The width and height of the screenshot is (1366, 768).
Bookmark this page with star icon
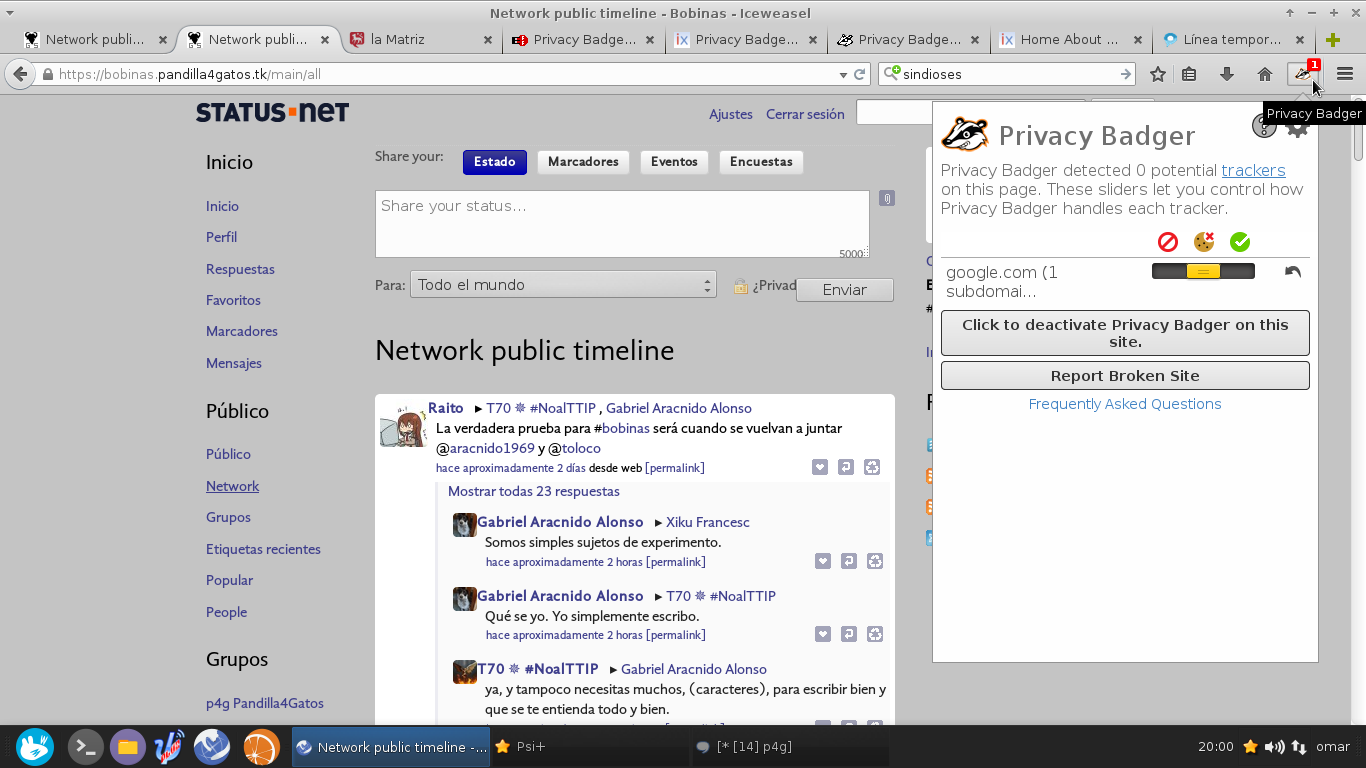[x=1158, y=74]
